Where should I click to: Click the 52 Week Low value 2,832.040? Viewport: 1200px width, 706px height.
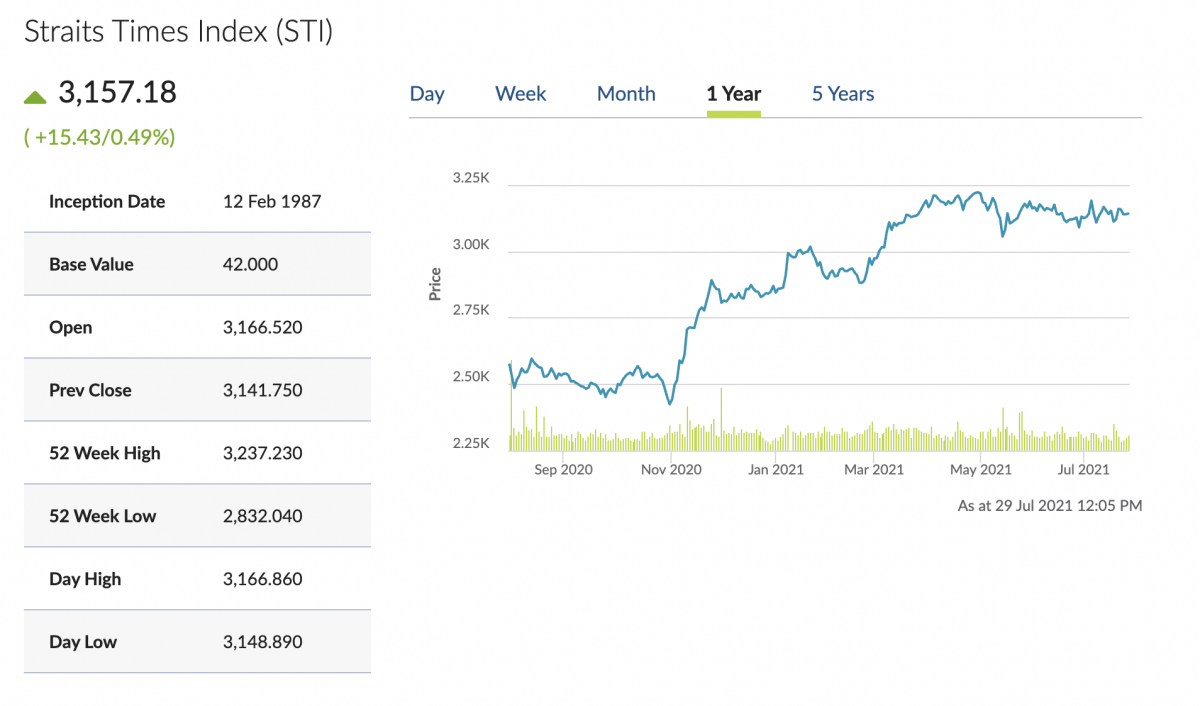(x=262, y=517)
